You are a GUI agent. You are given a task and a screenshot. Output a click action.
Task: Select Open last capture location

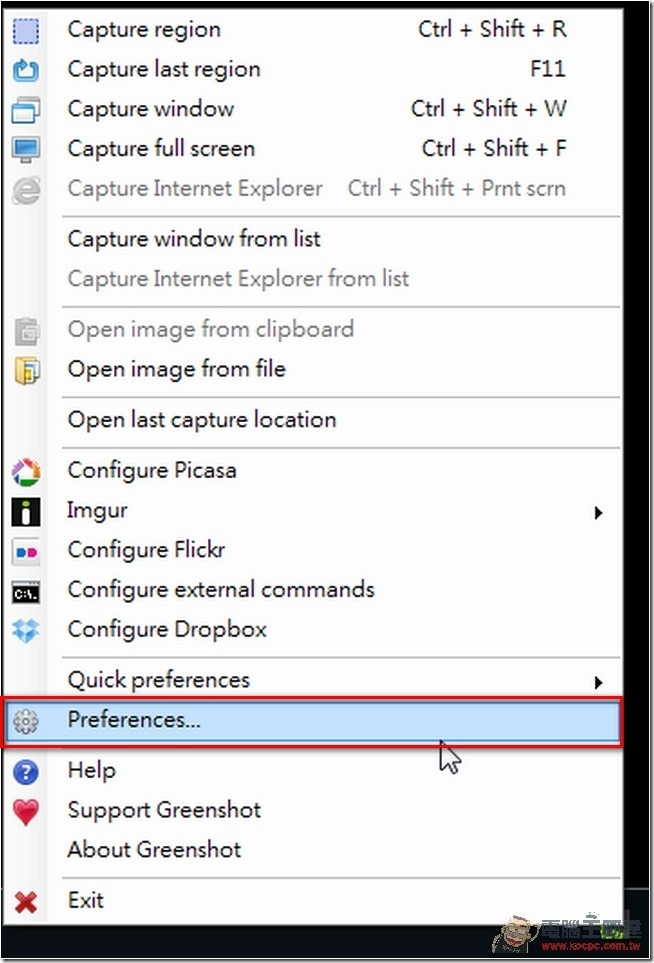202,420
